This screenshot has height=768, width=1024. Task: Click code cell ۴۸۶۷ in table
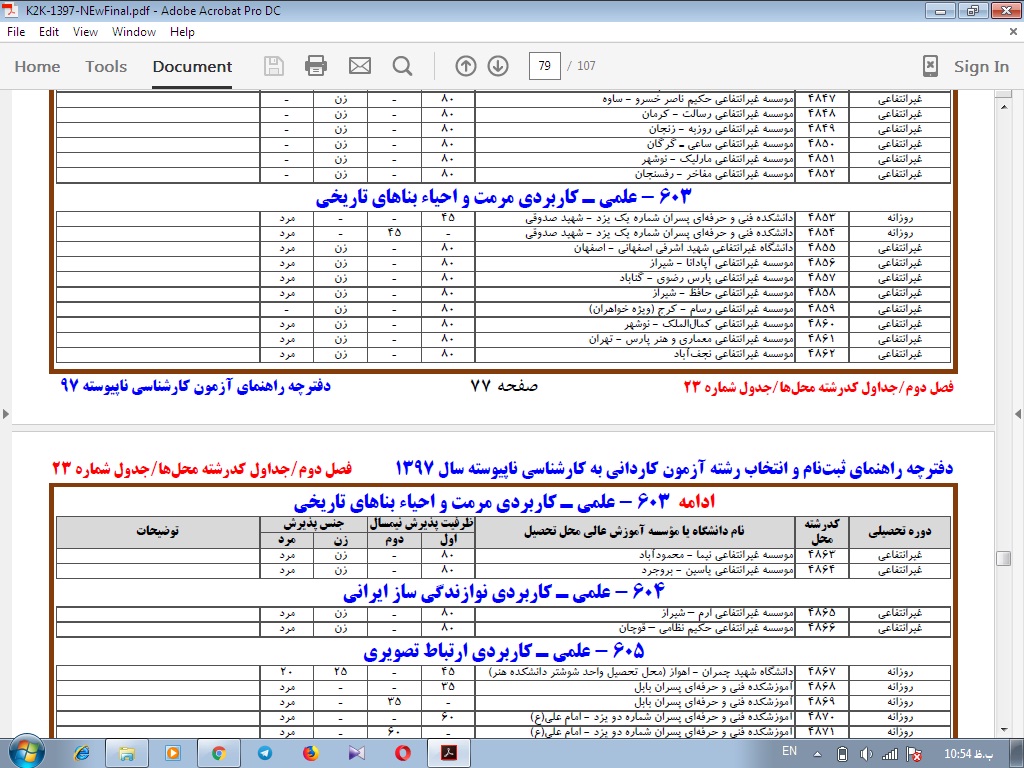pyautogui.click(x=822, y=671)
